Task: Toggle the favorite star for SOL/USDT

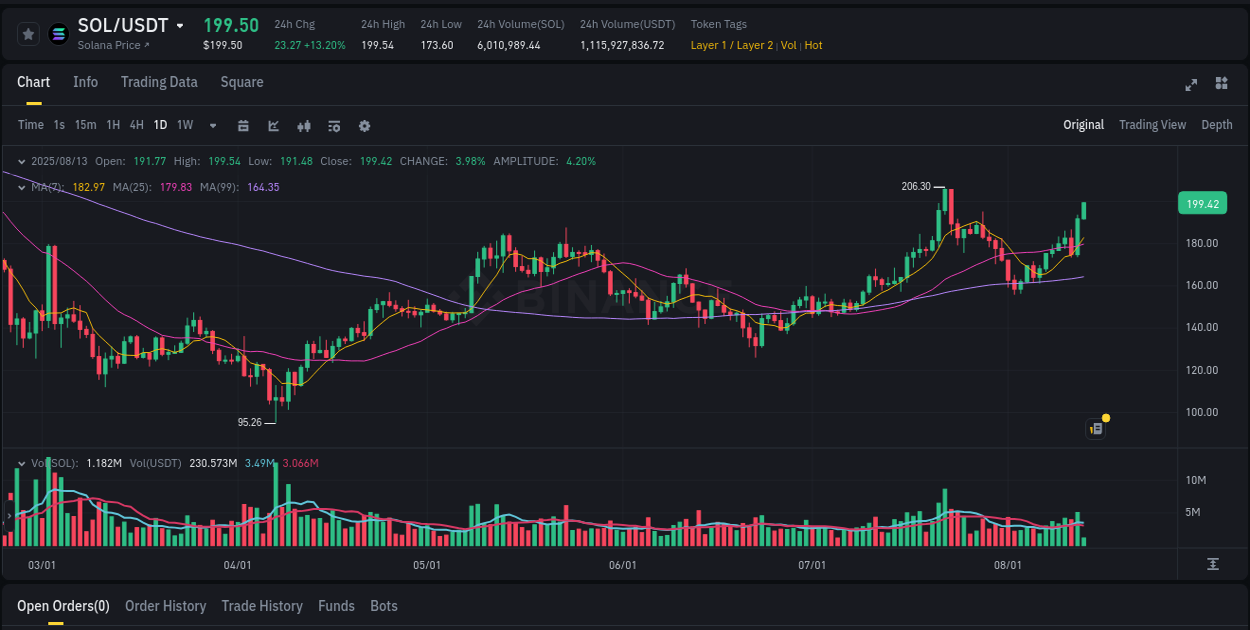Action: coord(28,33)
